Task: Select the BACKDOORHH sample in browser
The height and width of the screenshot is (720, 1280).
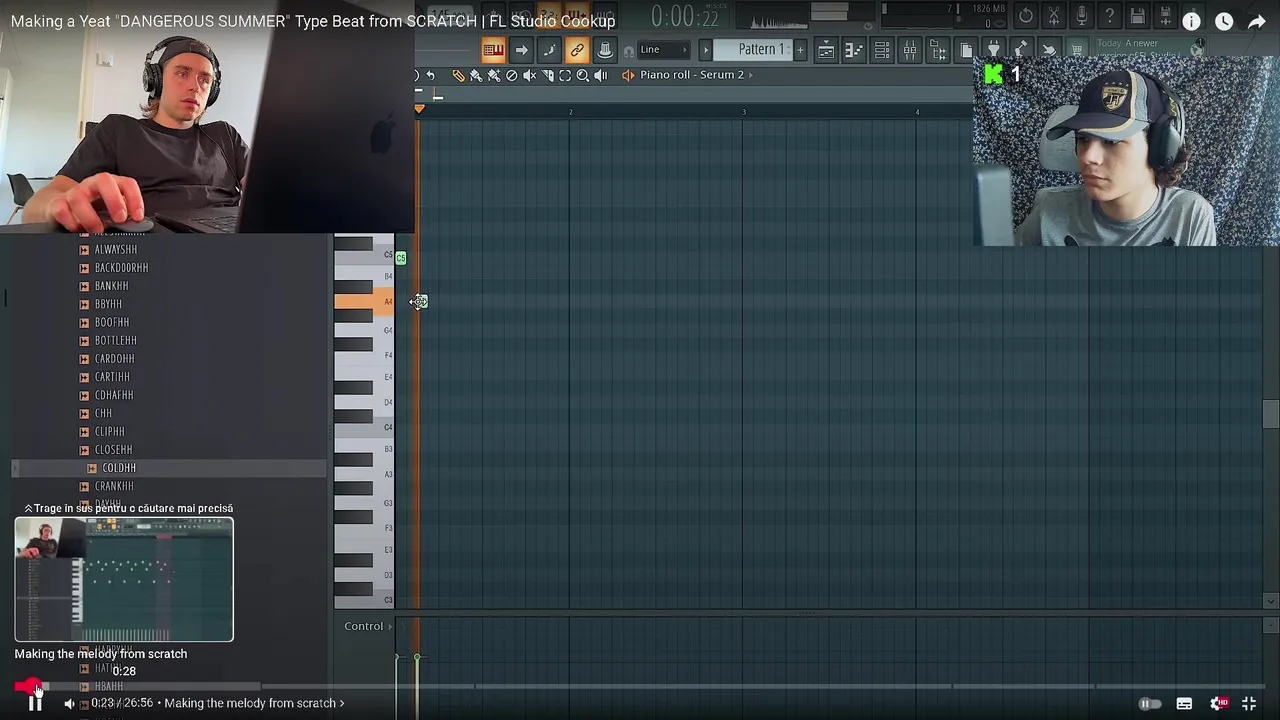Action: click(x=121, y=268)
